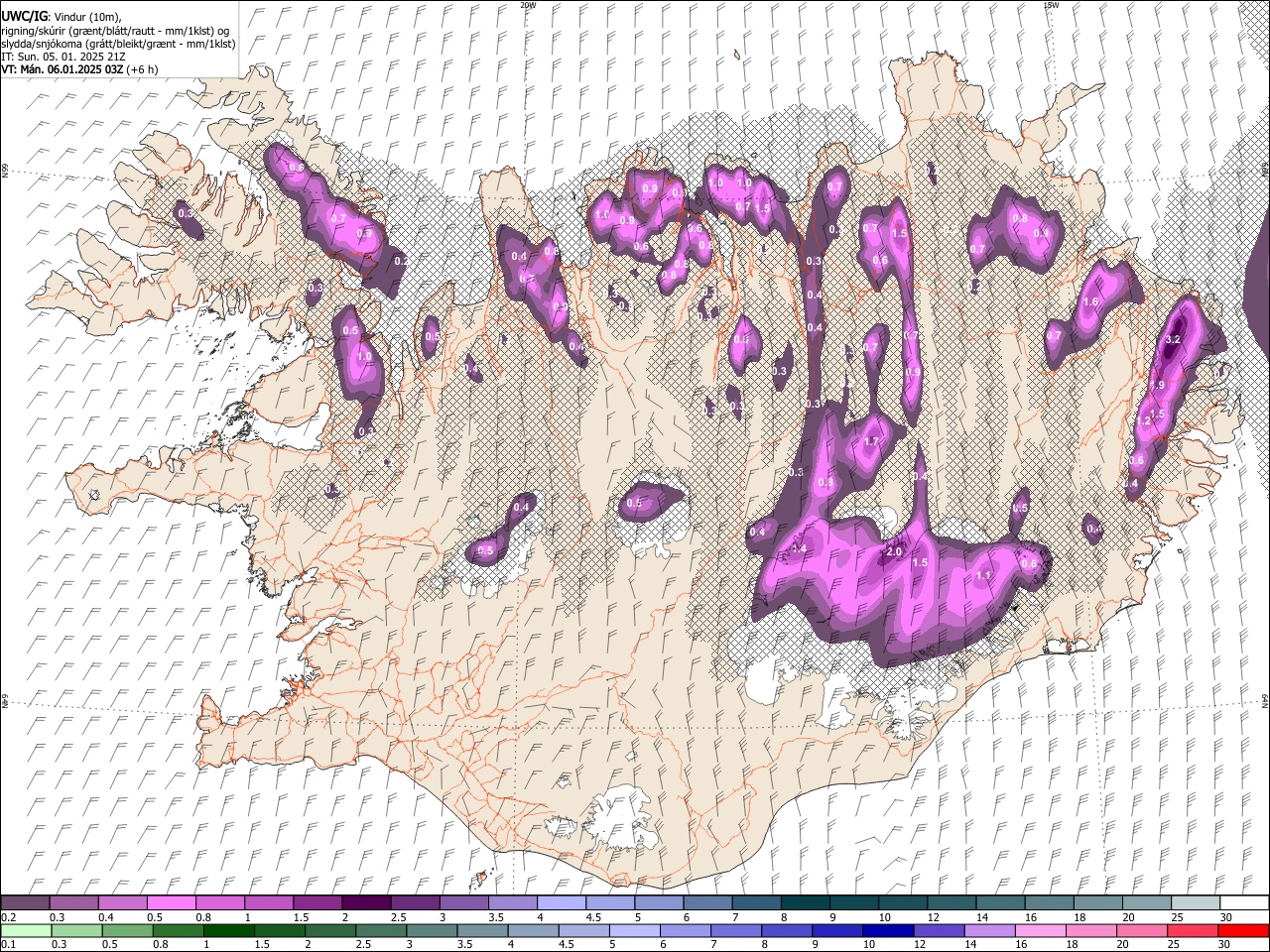Click the 1.7 snowfall value on the map
This screenshot has width=1270, height=952.
[872, 441]
